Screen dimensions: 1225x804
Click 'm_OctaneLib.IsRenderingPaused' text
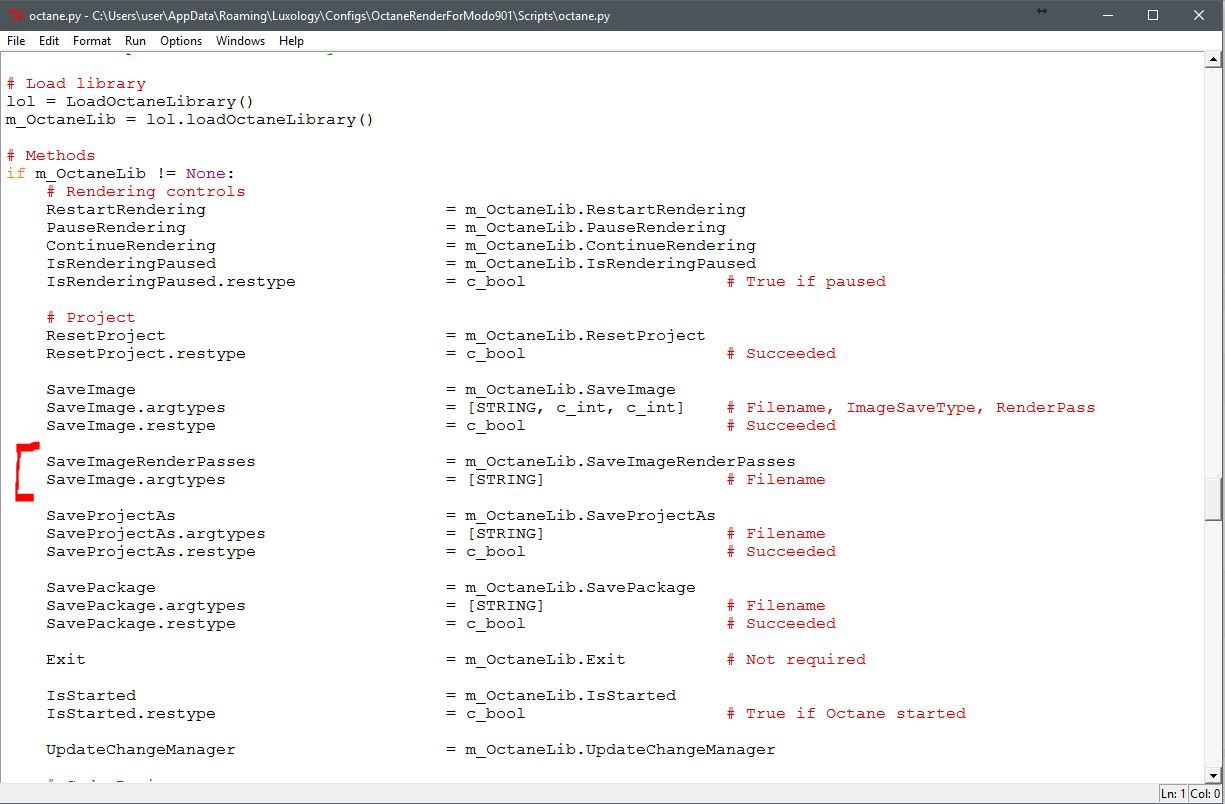611,264
